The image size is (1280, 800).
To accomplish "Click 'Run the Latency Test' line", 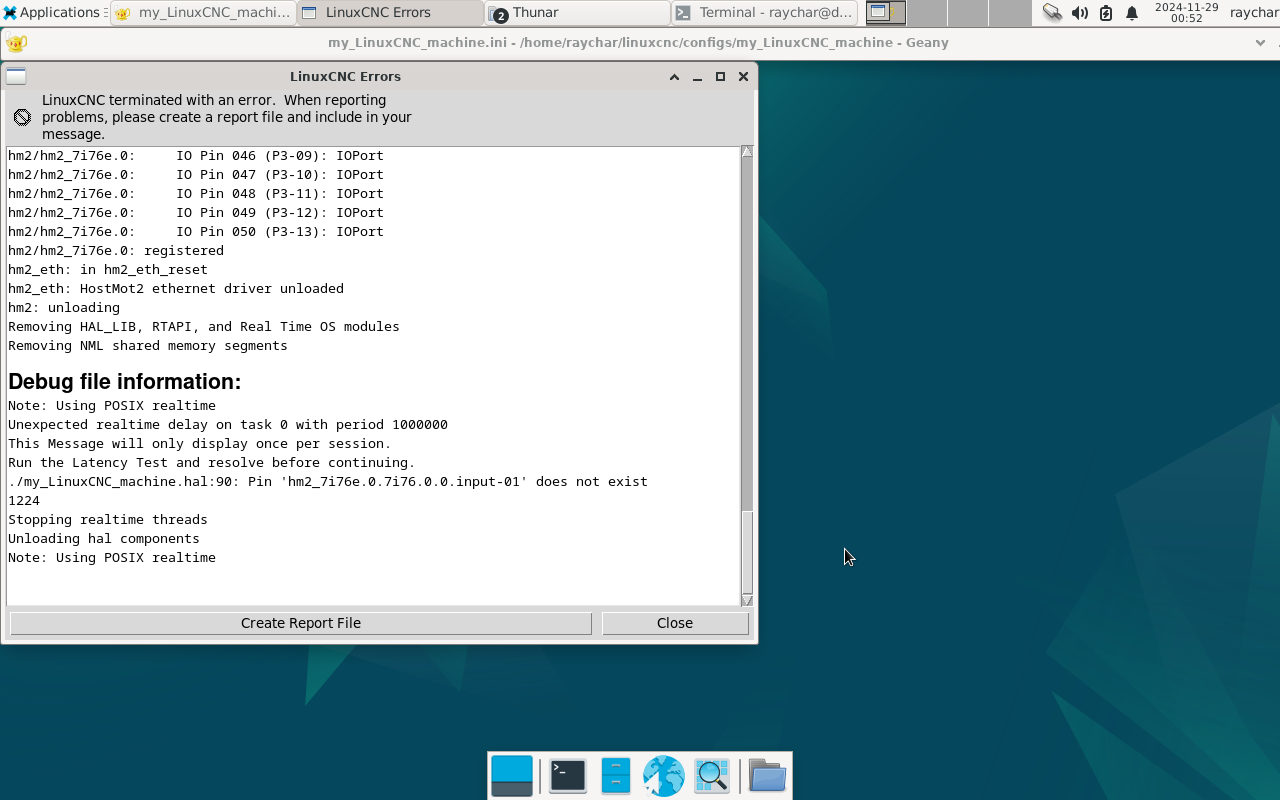I will click(x=211, y=463).
